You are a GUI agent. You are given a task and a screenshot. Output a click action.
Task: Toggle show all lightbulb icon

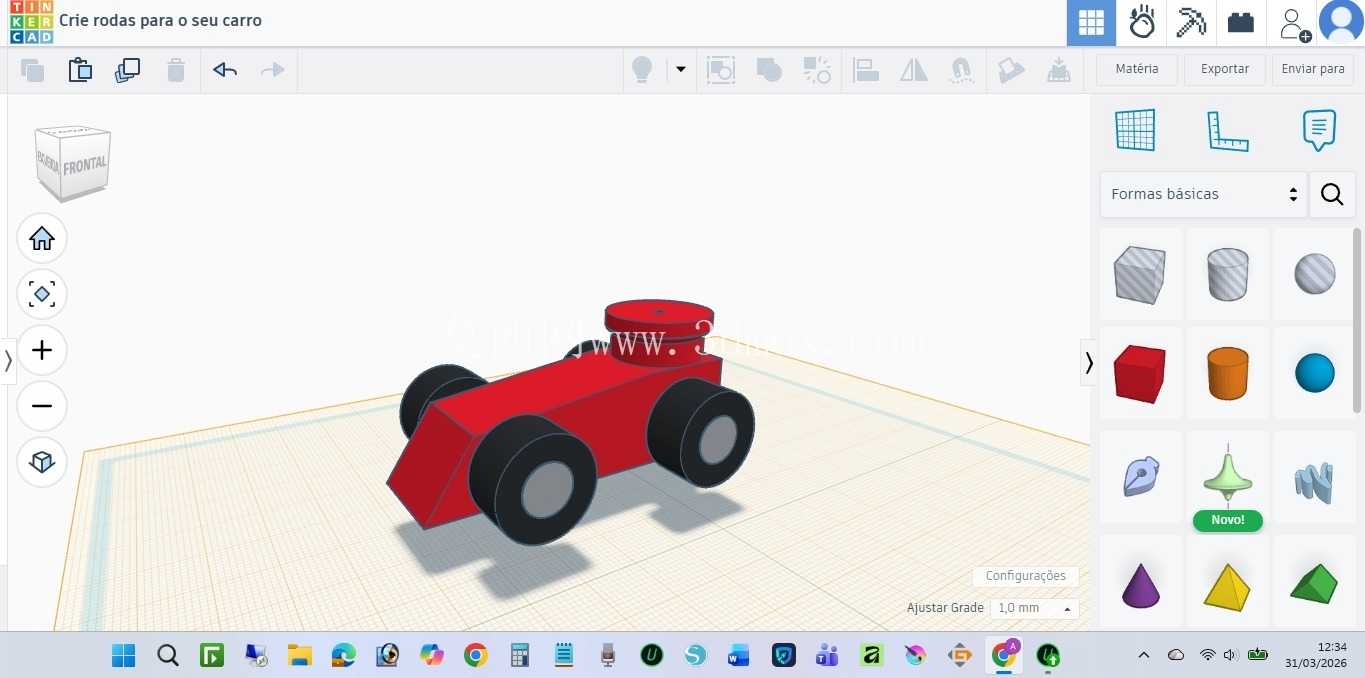coord(642,70)
